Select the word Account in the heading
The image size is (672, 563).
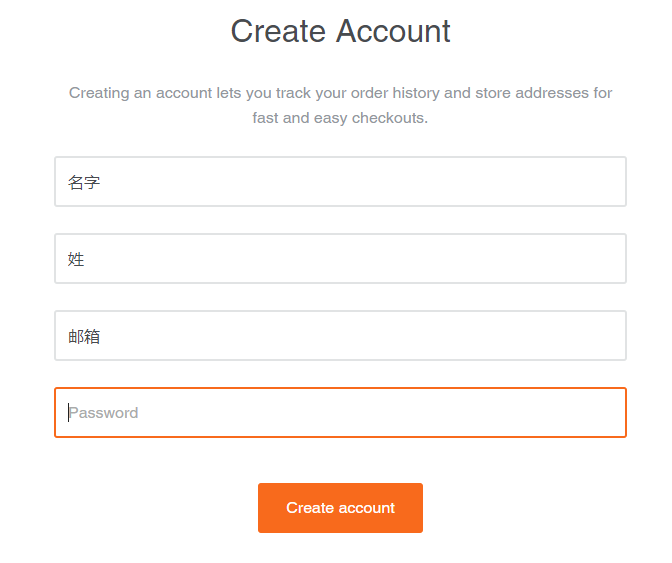(x=393, y=31)
